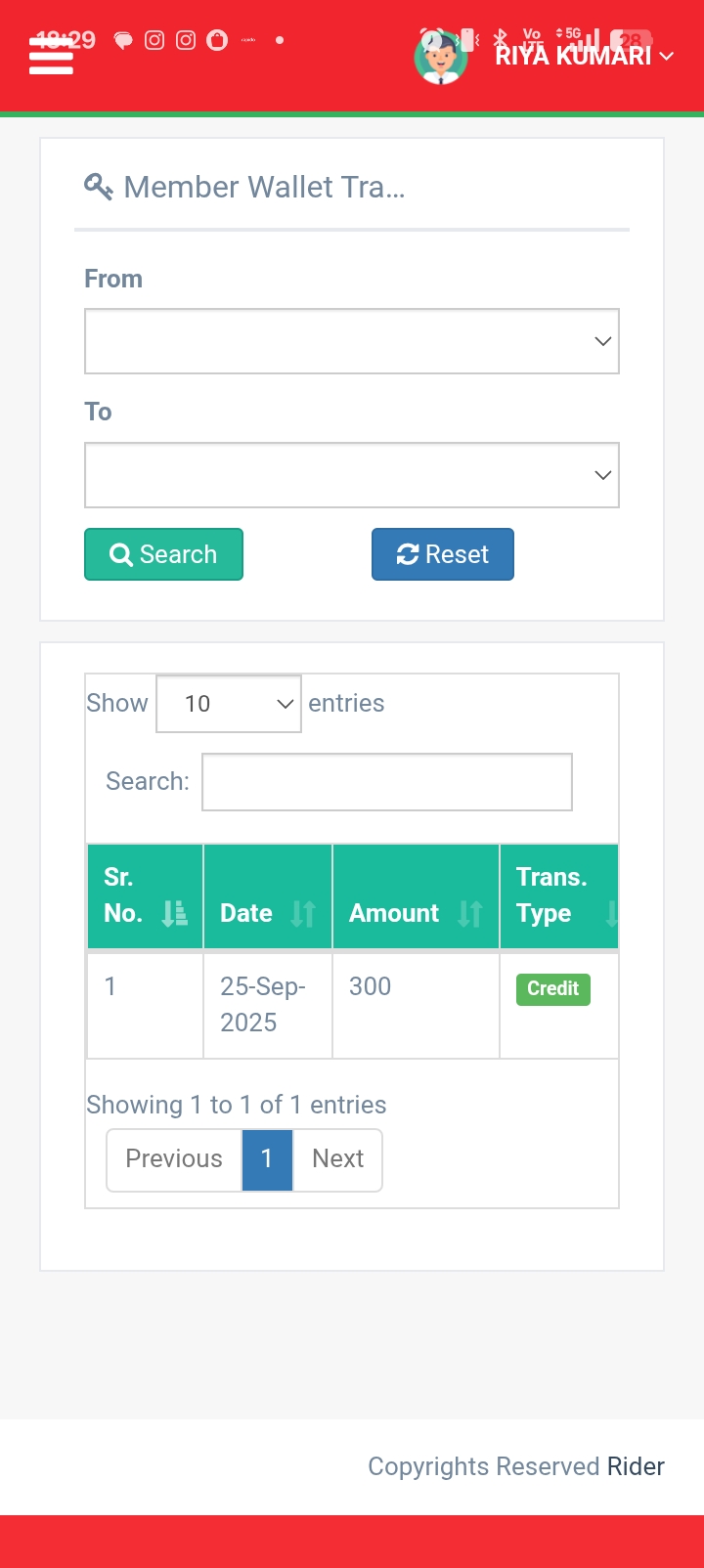Image resolution: width=704 pixels, height=1568 pixels.
Task: Go to the Next page
Action: [337, 1159]
